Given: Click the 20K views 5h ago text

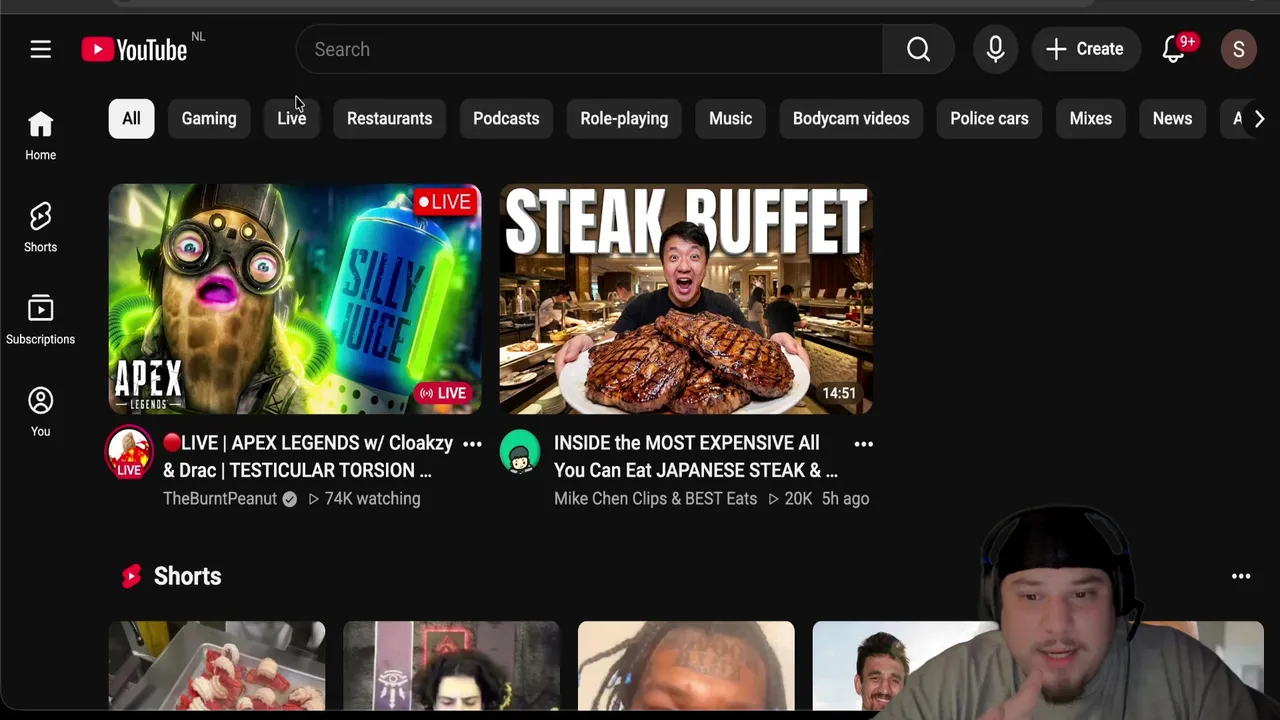Looking at the screenshot, I should click(x=819, y=498).
